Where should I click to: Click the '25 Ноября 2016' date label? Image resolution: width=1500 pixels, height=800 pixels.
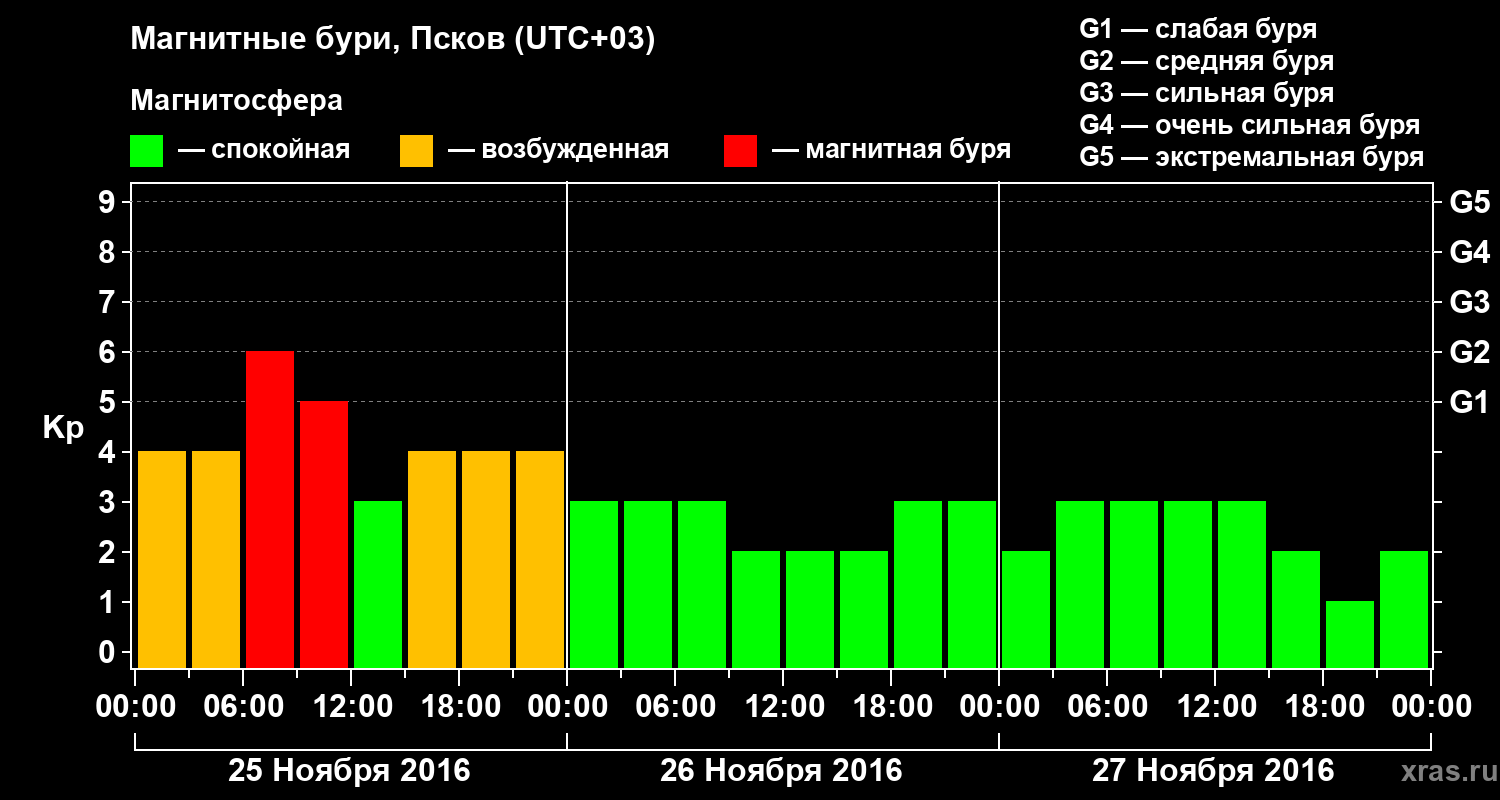tap(349, 771)
